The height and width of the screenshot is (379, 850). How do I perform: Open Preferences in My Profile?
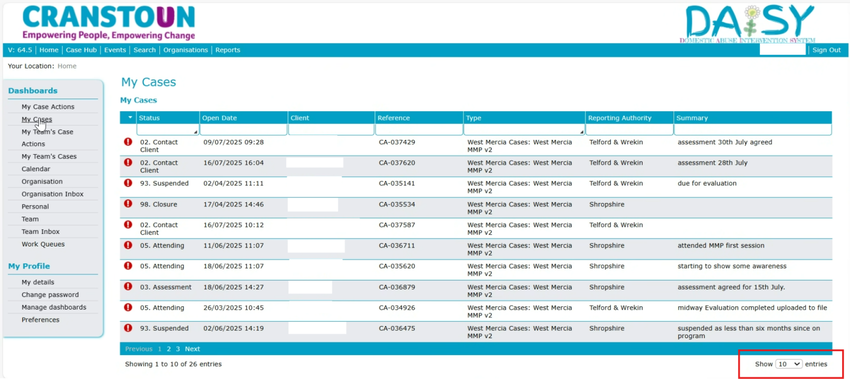pyautogui.click(x=41, y=319)
